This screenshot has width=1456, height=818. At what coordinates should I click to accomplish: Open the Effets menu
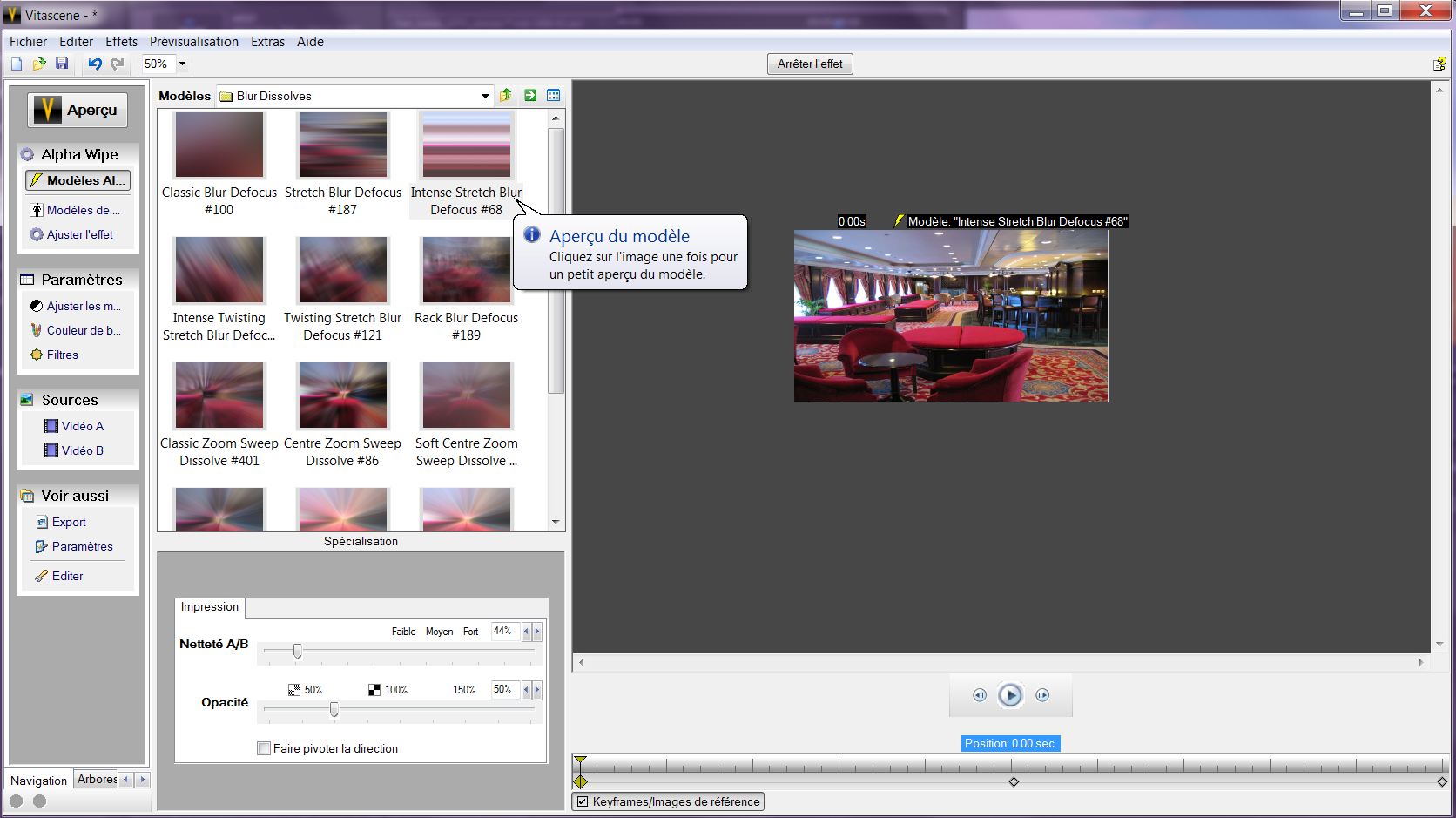pyautogui.click(x=121, y=41)
